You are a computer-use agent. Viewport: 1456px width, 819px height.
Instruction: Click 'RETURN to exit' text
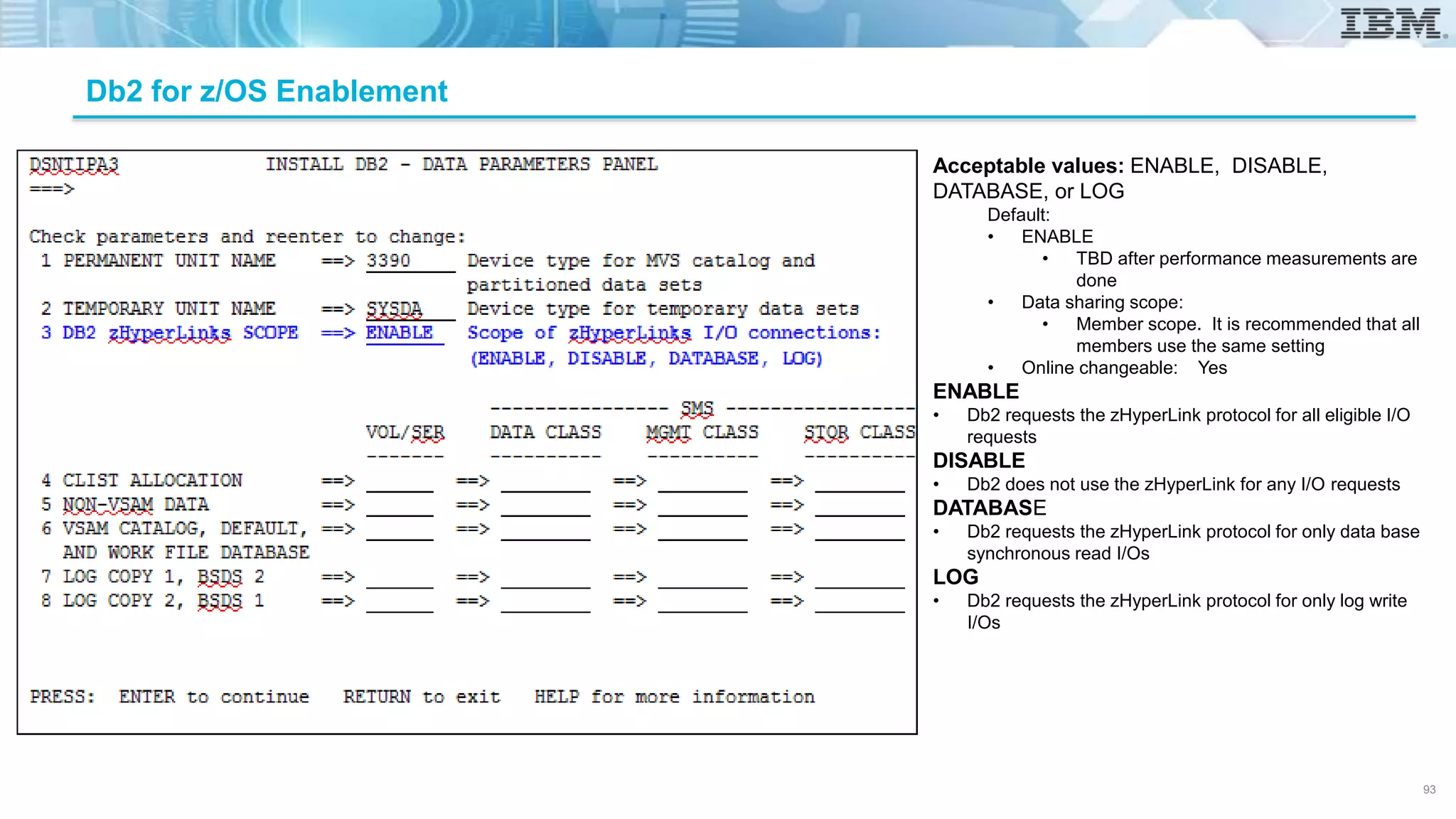click(x=422, y=697)
